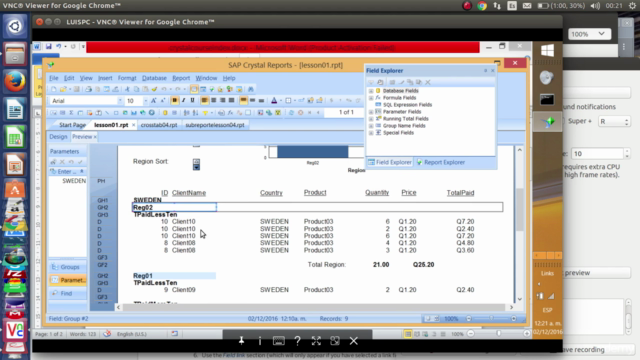The height and width of the screenshot is (360, 640).
Task: Toggle Align Left button
Action: (204, 100)
